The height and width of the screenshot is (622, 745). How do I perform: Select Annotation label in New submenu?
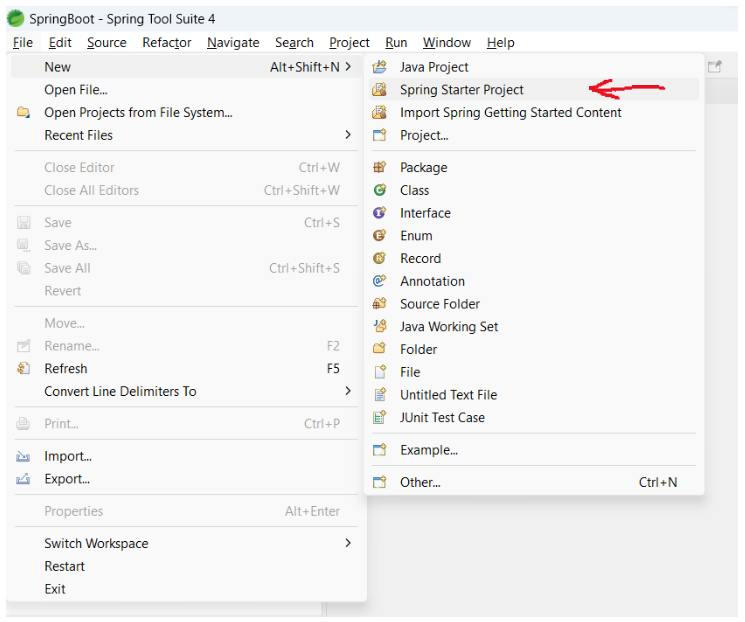pyautogui.click(x=432, y=281)
